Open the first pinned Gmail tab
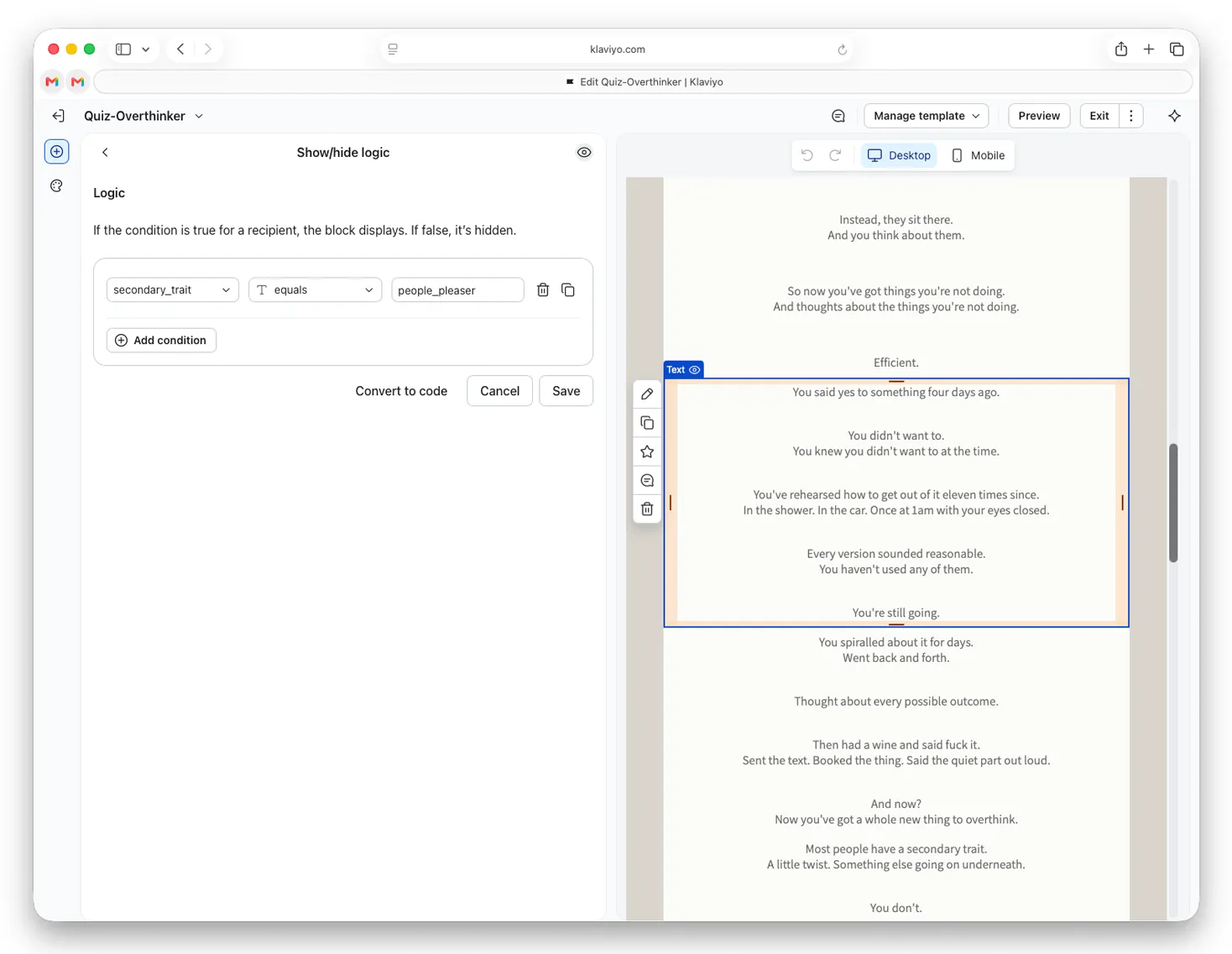Image resolution: width=1232 pixels, height=954 pixels. click(52, 81)
